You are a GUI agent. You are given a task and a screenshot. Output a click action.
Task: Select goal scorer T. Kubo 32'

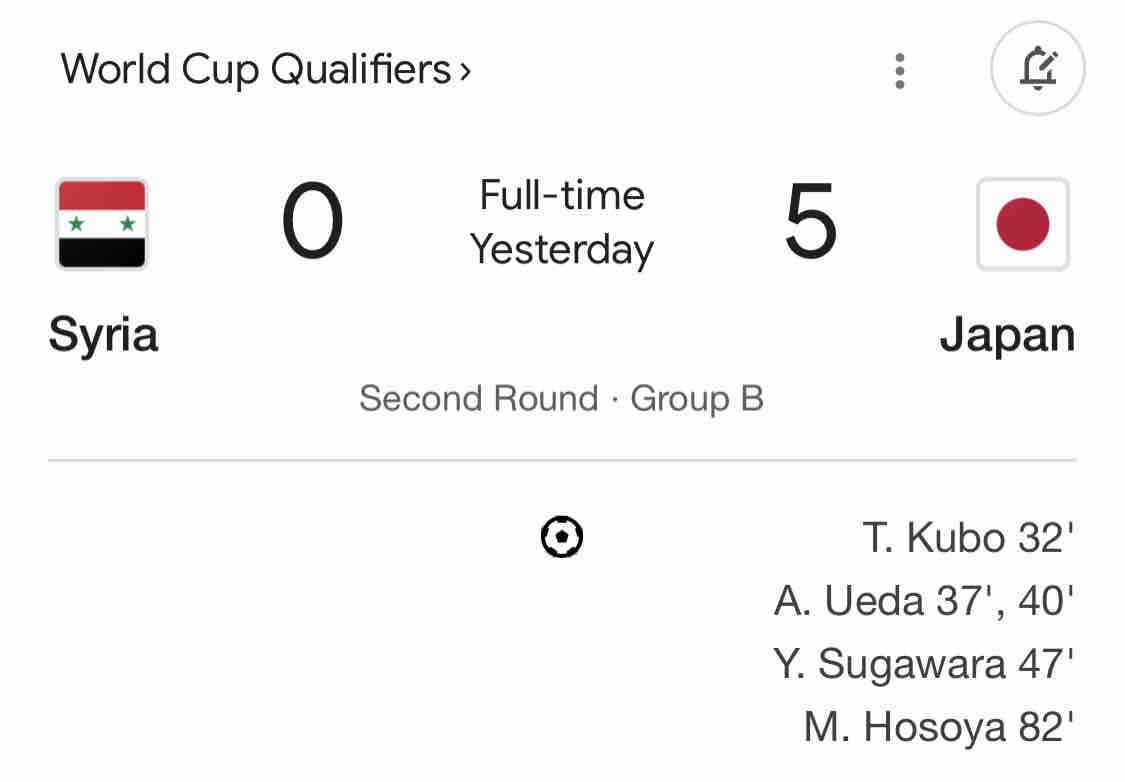click(967, 538)
